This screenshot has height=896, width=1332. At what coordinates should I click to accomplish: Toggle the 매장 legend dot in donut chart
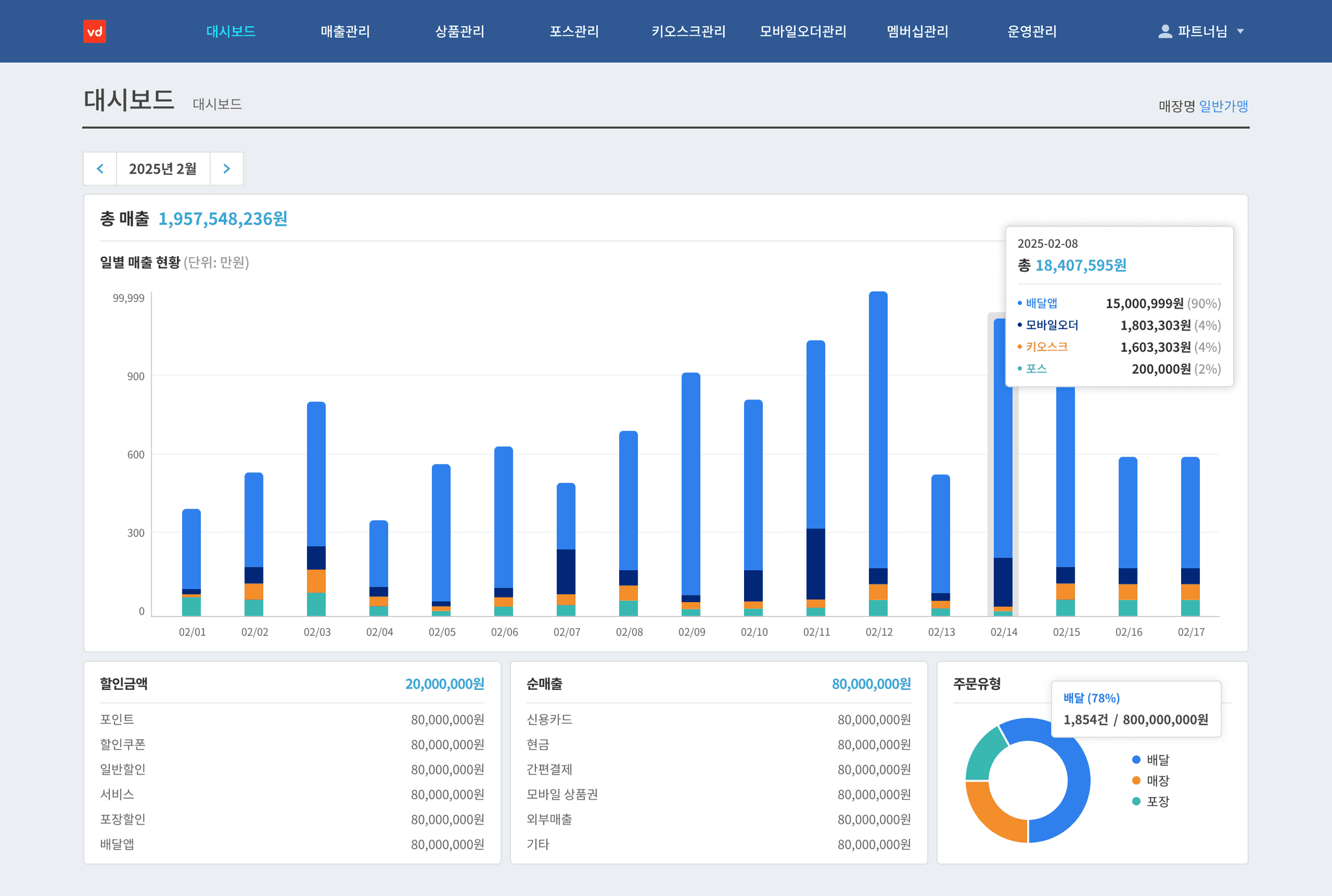[x=1136, y=780]
